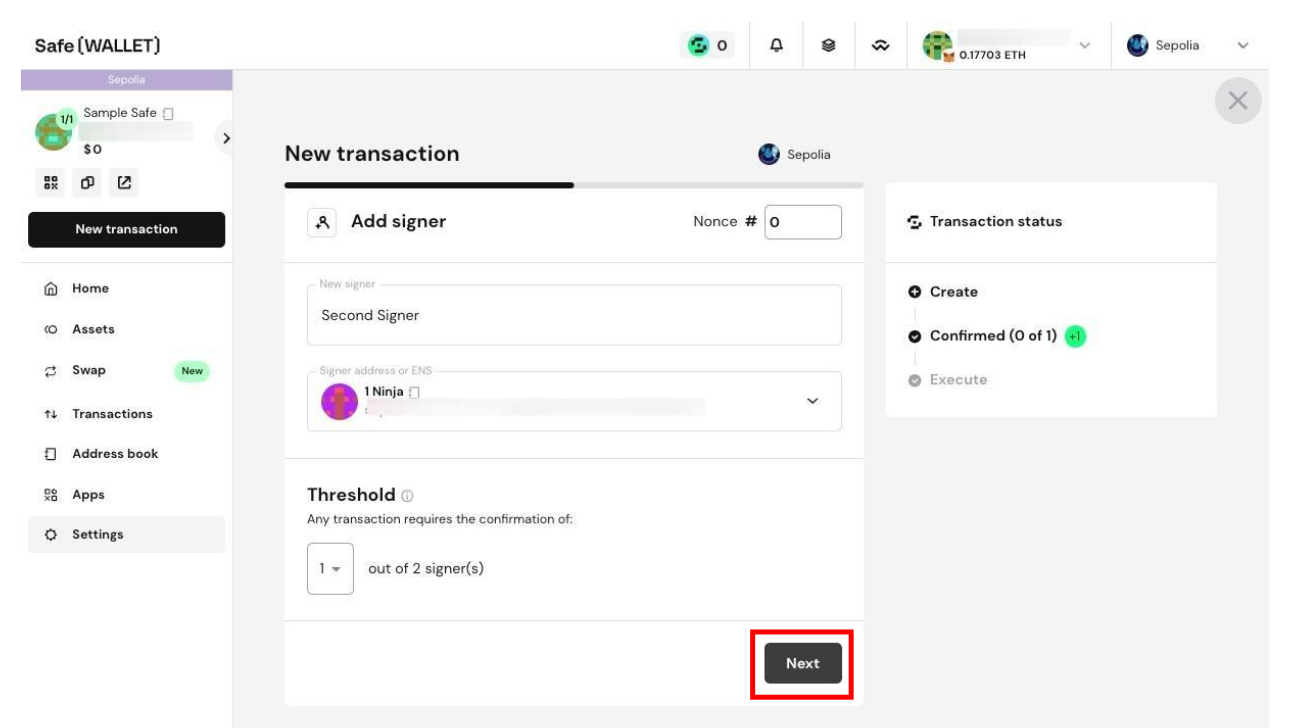Click the "out of 2 signer(s)" text
Image resolution: width=1312 pixels, height=728 pixels.
[x=427, y=569]
